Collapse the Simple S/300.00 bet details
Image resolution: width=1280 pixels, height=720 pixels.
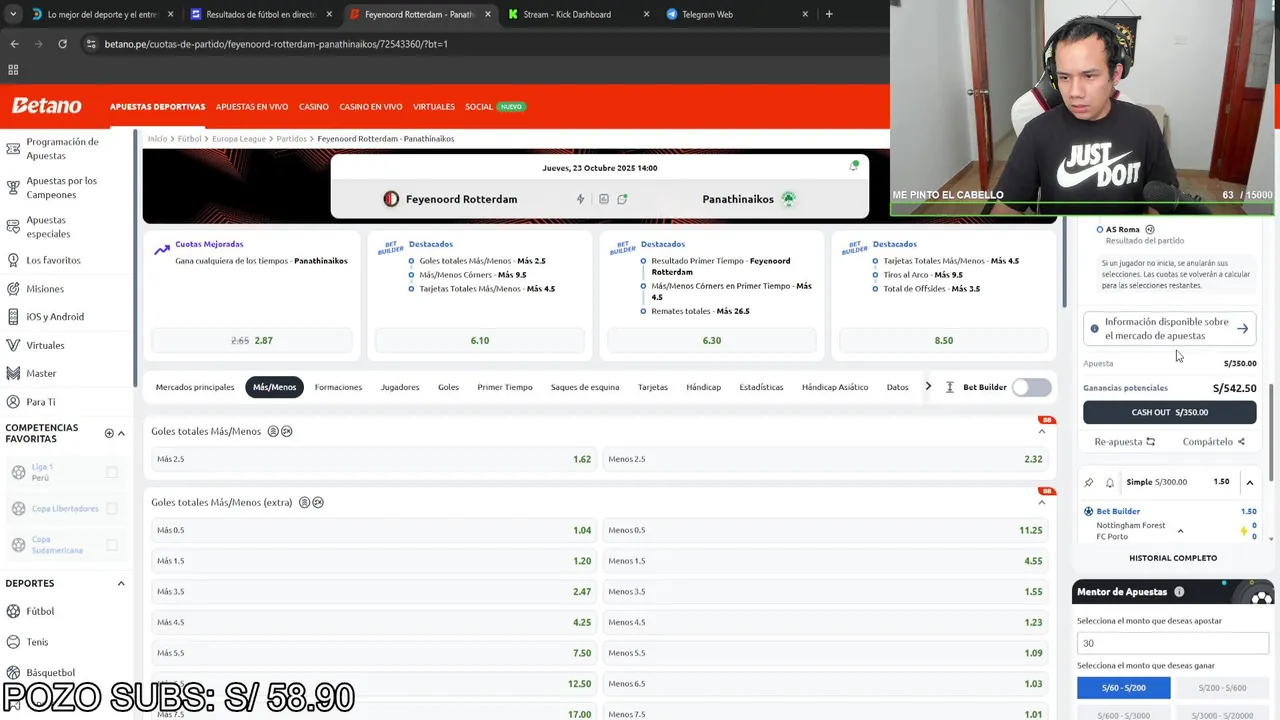(1249, 482)
